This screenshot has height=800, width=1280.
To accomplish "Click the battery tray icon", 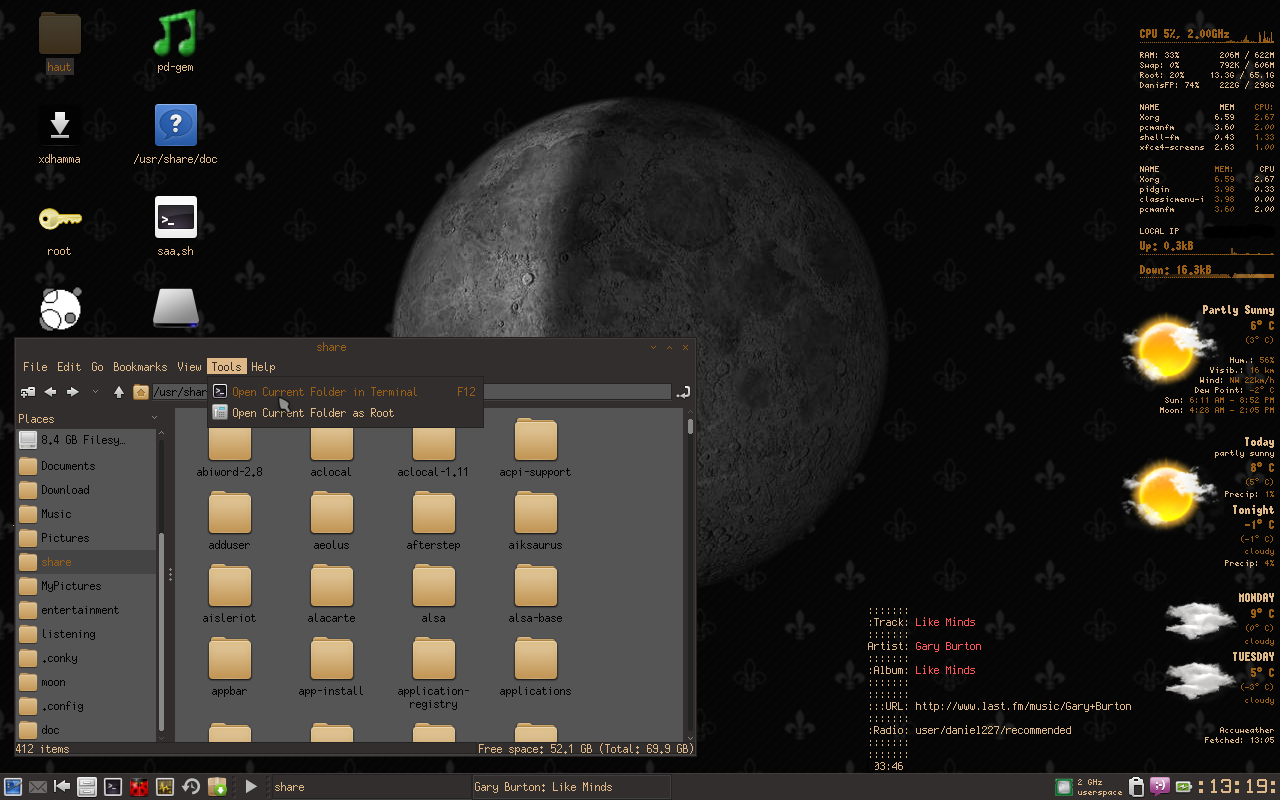I will point(1184,787).
